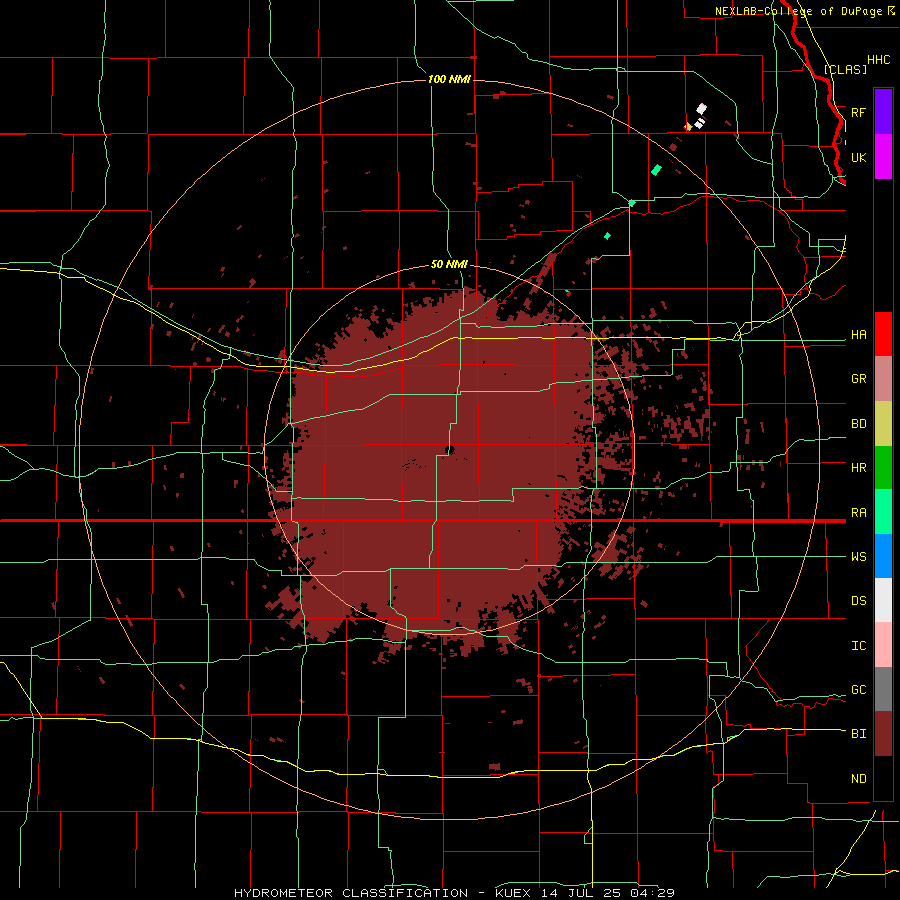900x900 pixels.
Task: Click the RA legend label
Action: [858, 513]
